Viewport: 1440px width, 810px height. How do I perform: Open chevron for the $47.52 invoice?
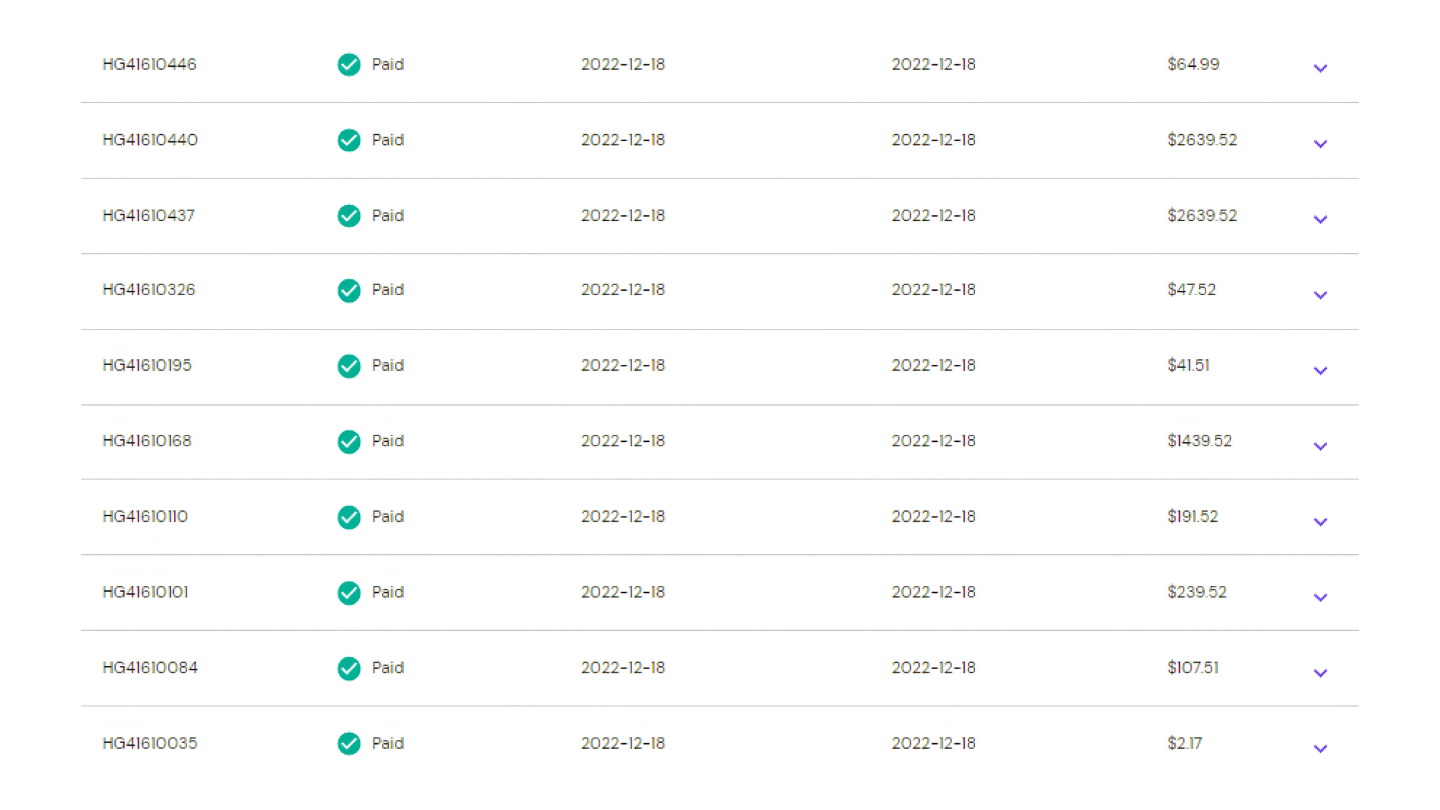pyautogui.click(x=1320, y=295)
